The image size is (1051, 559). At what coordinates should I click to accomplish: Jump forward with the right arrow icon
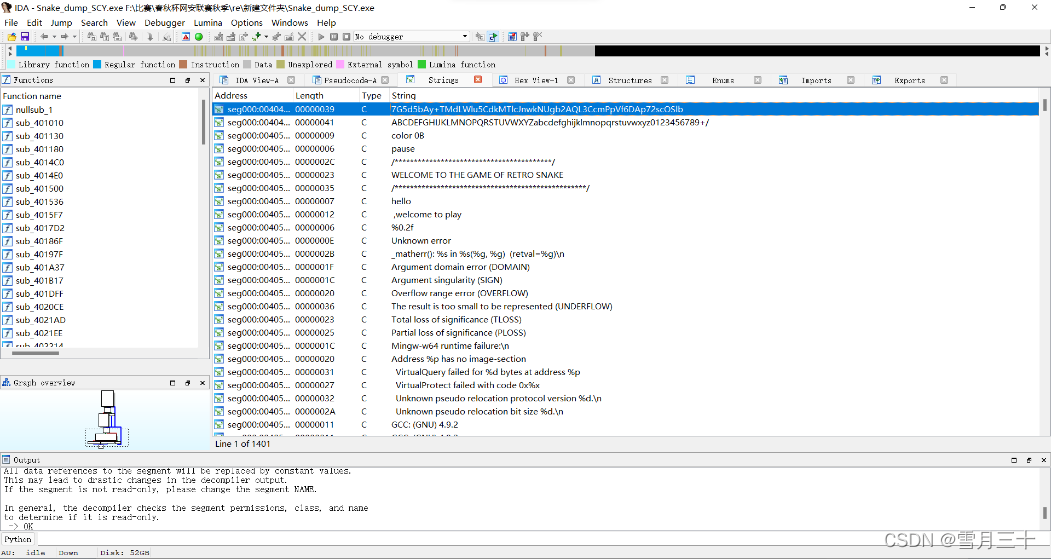[64, 36]
